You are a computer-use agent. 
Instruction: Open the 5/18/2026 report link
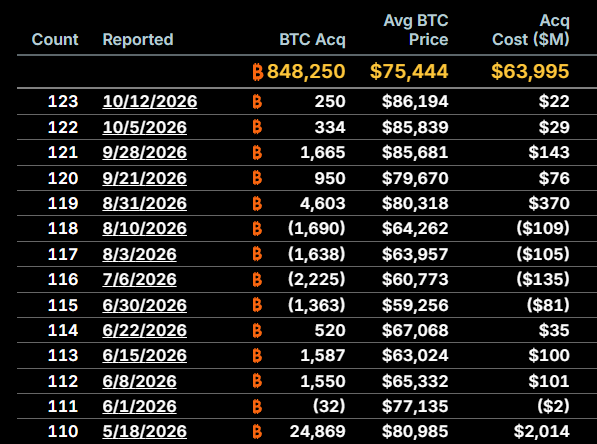pos(145,431)
